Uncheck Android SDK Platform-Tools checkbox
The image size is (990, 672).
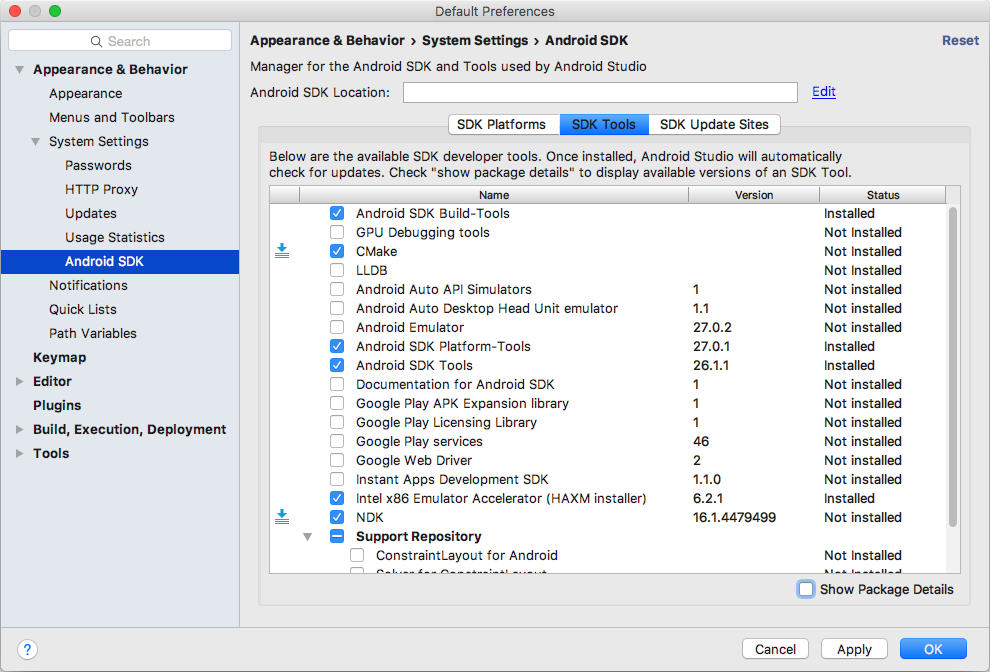pos(337,346)
